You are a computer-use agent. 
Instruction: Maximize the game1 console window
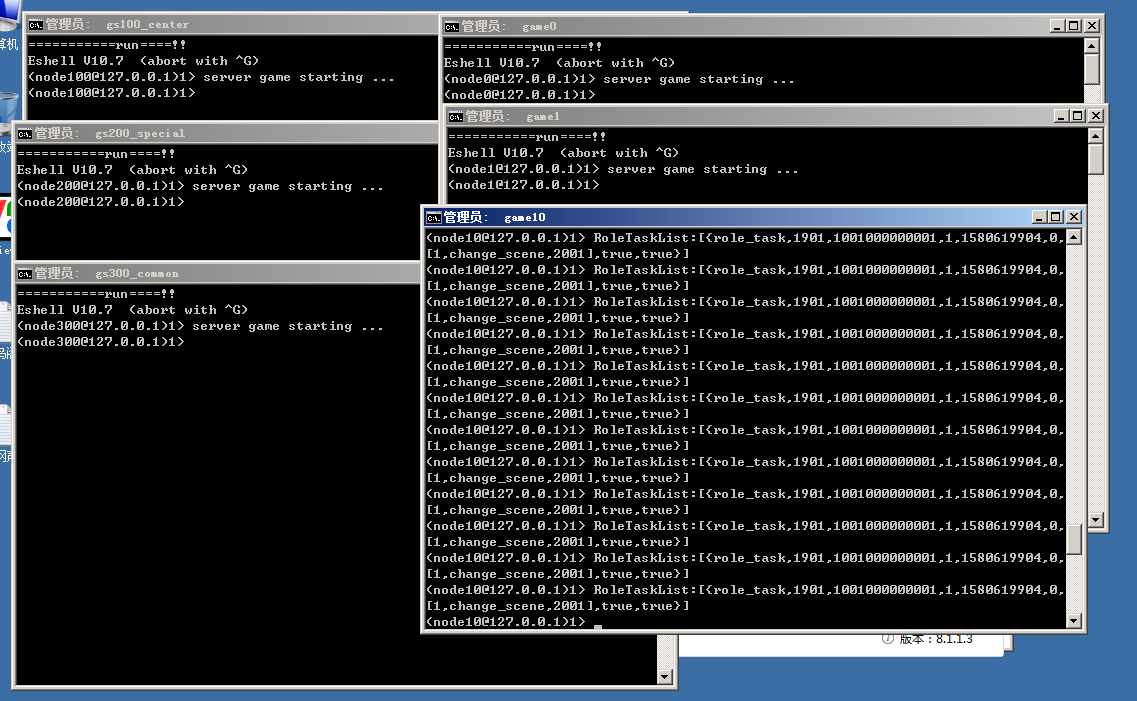click(x=1077, y=116)
